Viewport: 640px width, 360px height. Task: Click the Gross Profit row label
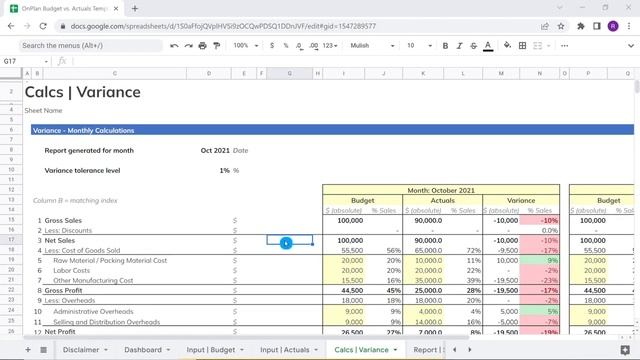click(63, 291)
